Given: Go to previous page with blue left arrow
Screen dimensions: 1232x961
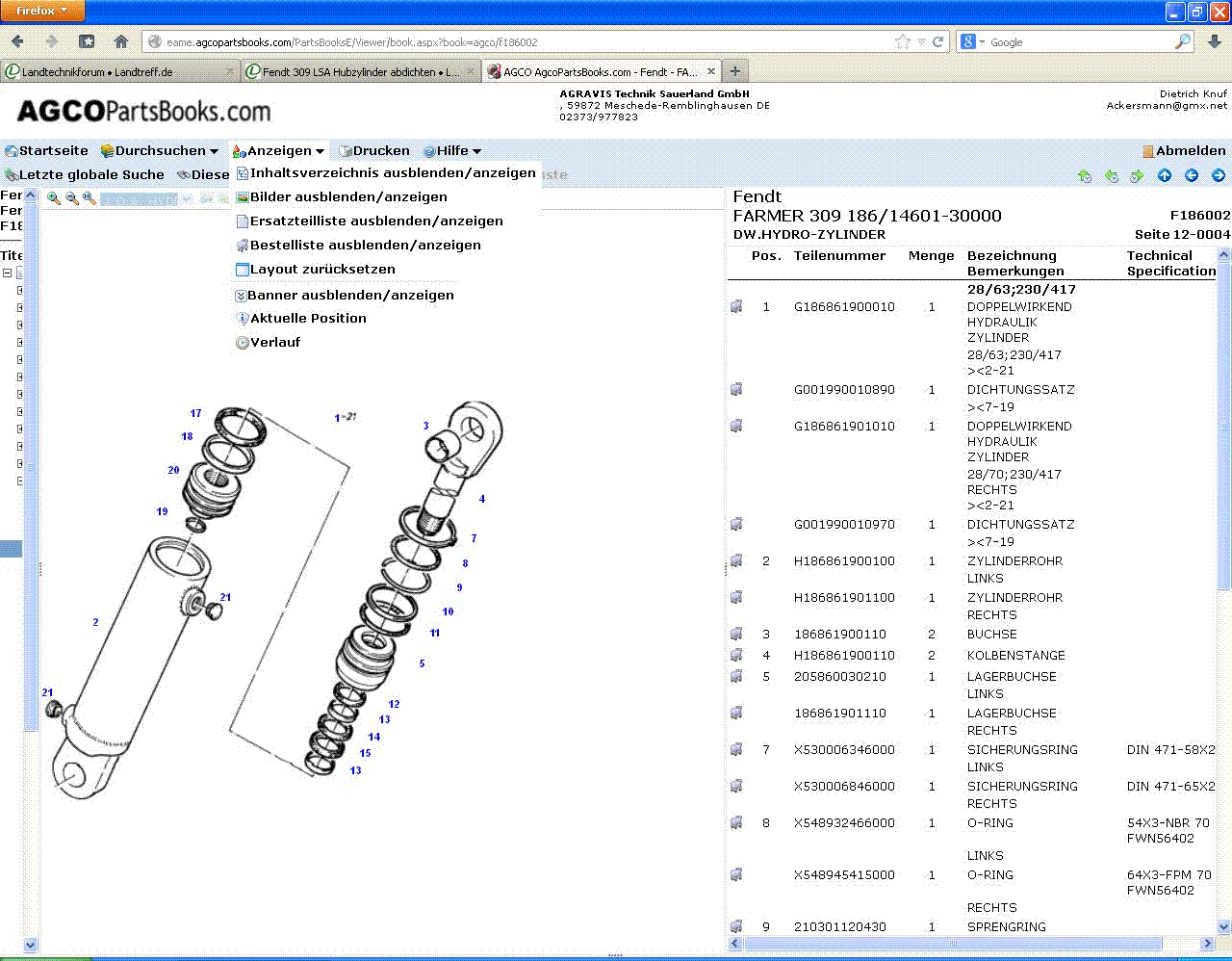Looking at the screenshot, I should [1192, 175].
